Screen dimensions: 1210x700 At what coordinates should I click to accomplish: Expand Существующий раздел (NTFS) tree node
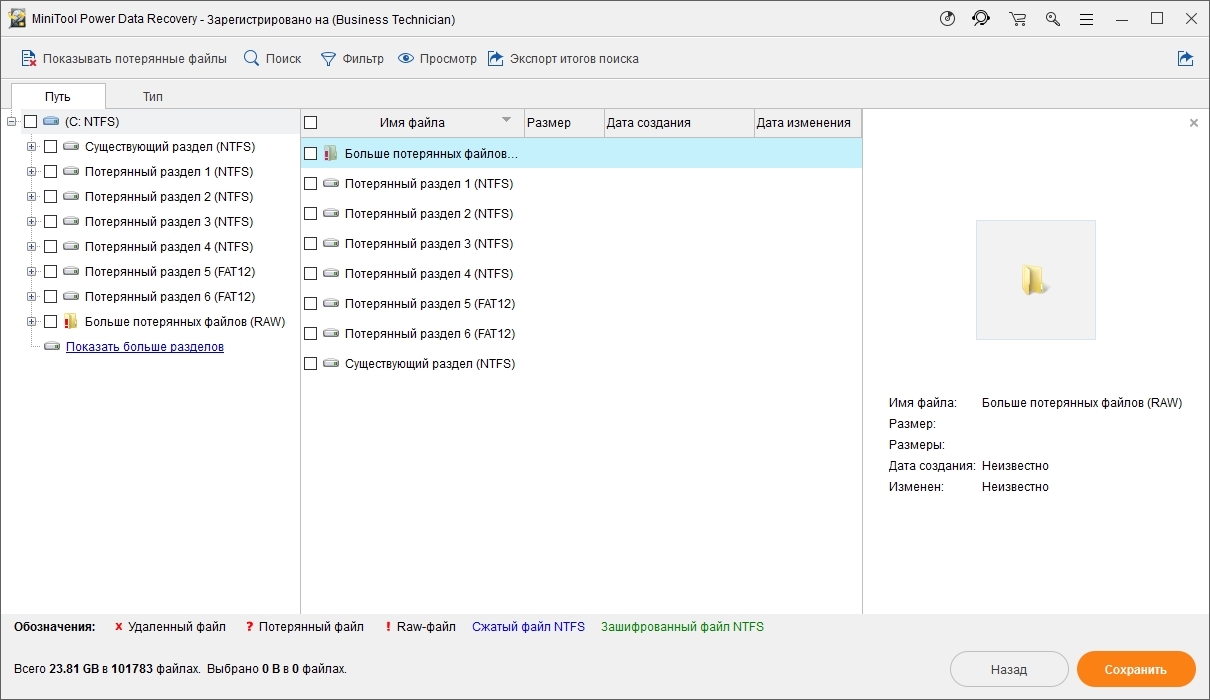(x=31, y=147)
